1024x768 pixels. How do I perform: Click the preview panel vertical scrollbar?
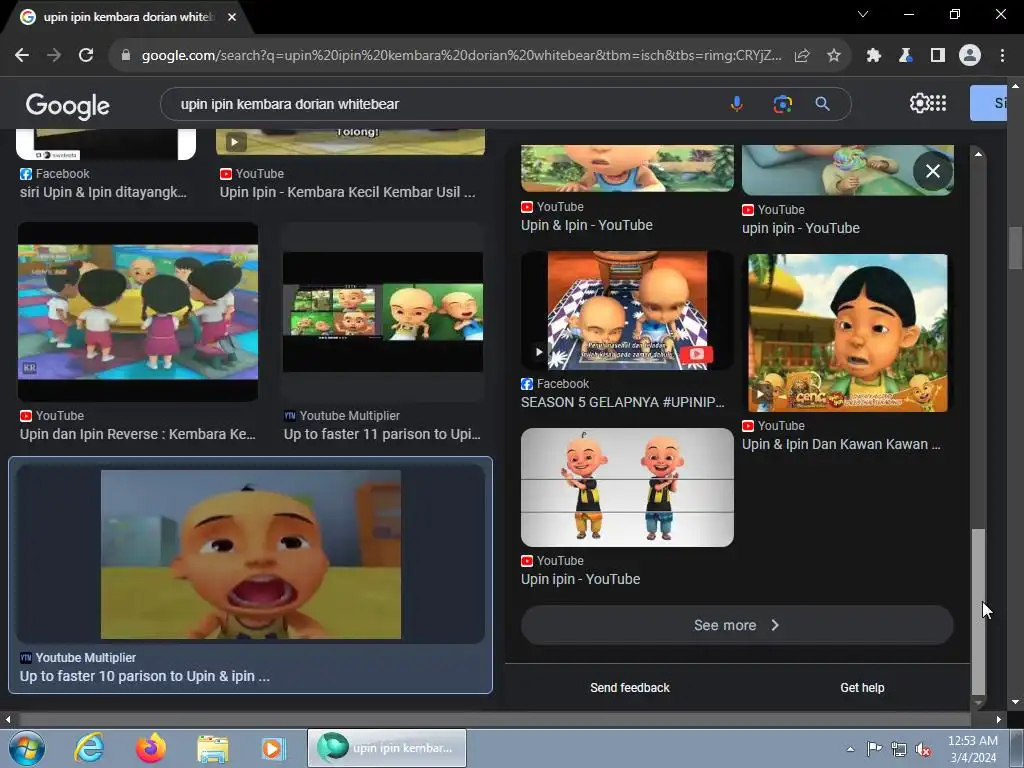pyautogui.click(x=978, y=611)
